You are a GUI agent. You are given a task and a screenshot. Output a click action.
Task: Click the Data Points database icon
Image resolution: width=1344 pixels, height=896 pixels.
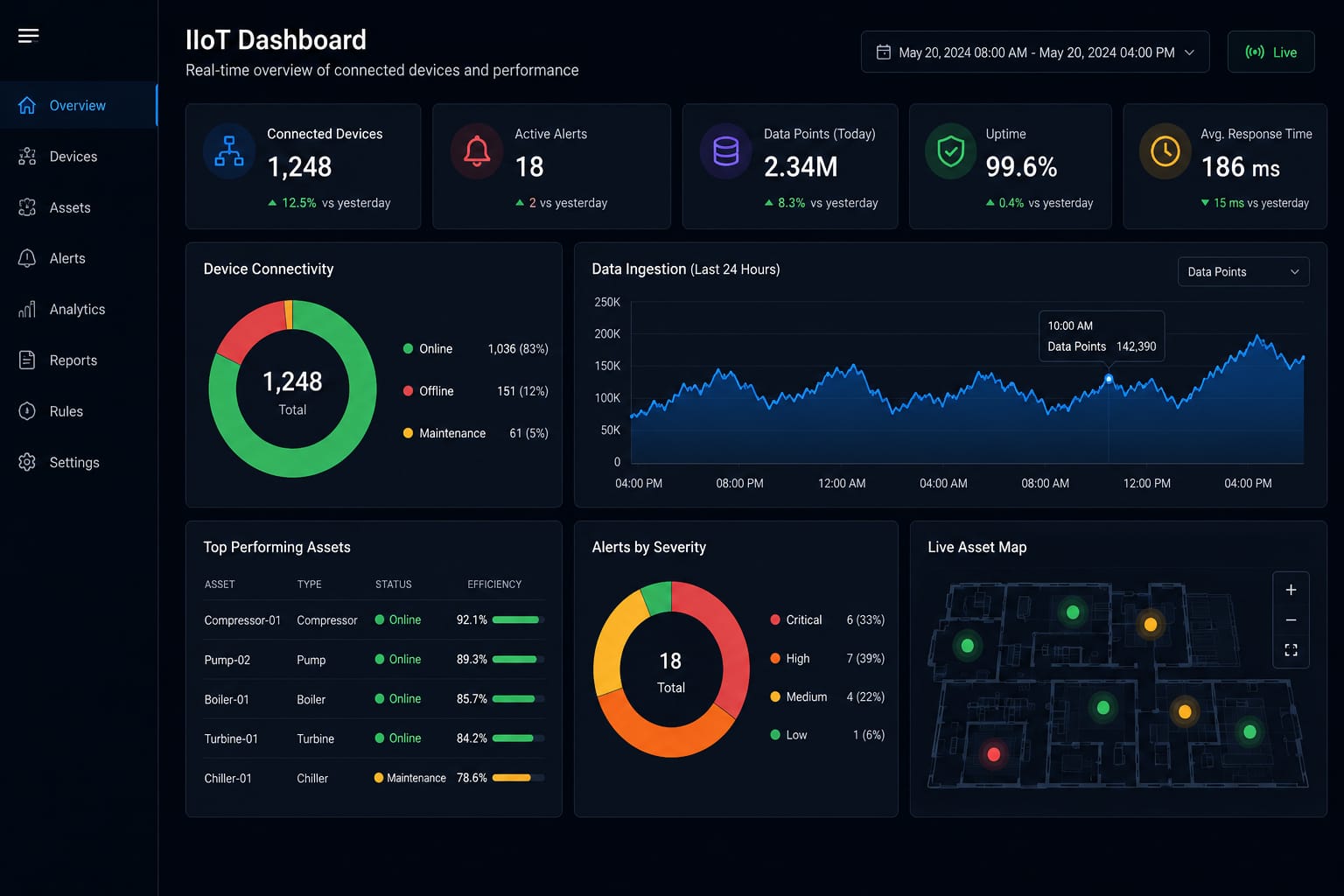725,151
